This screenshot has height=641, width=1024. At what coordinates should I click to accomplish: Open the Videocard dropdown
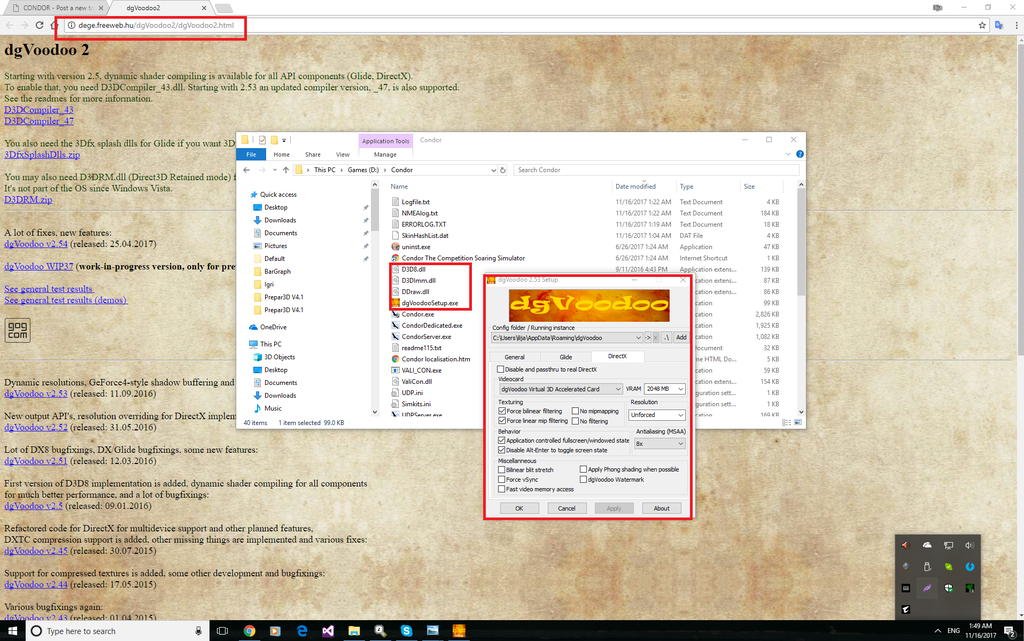[x=618, y=389]
